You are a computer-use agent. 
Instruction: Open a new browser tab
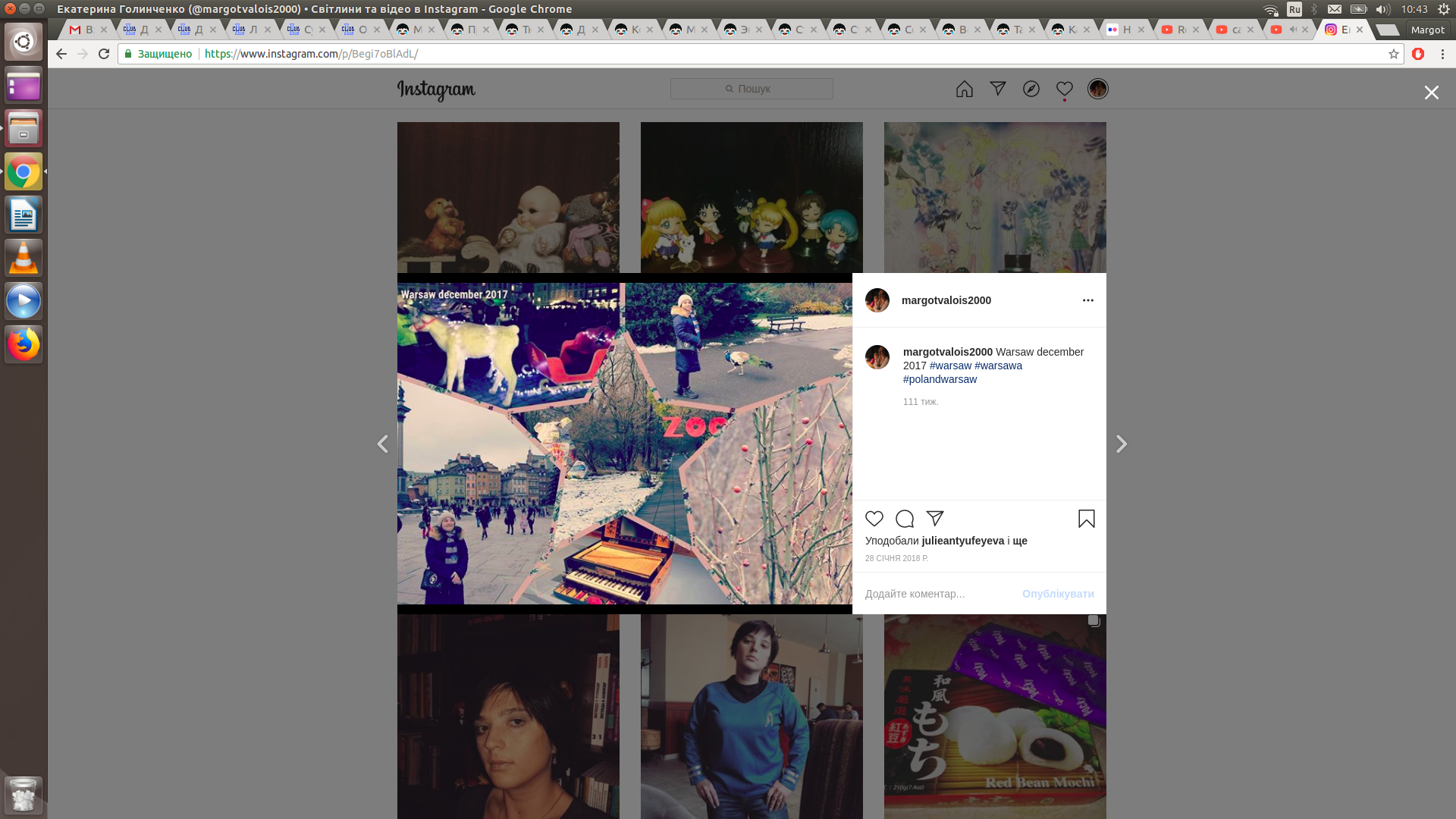(x=1386, y=30)
